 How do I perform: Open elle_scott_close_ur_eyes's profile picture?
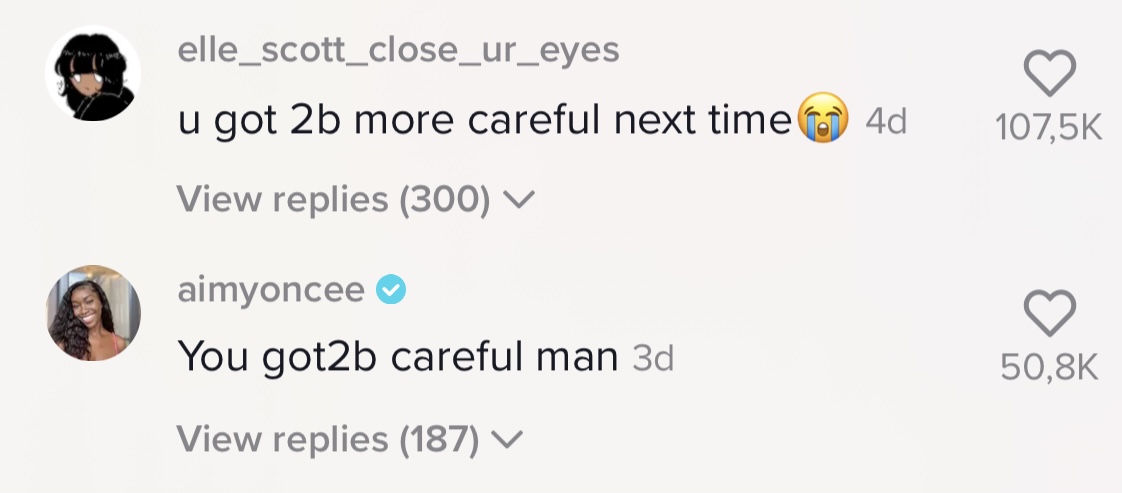pos(94,74)
